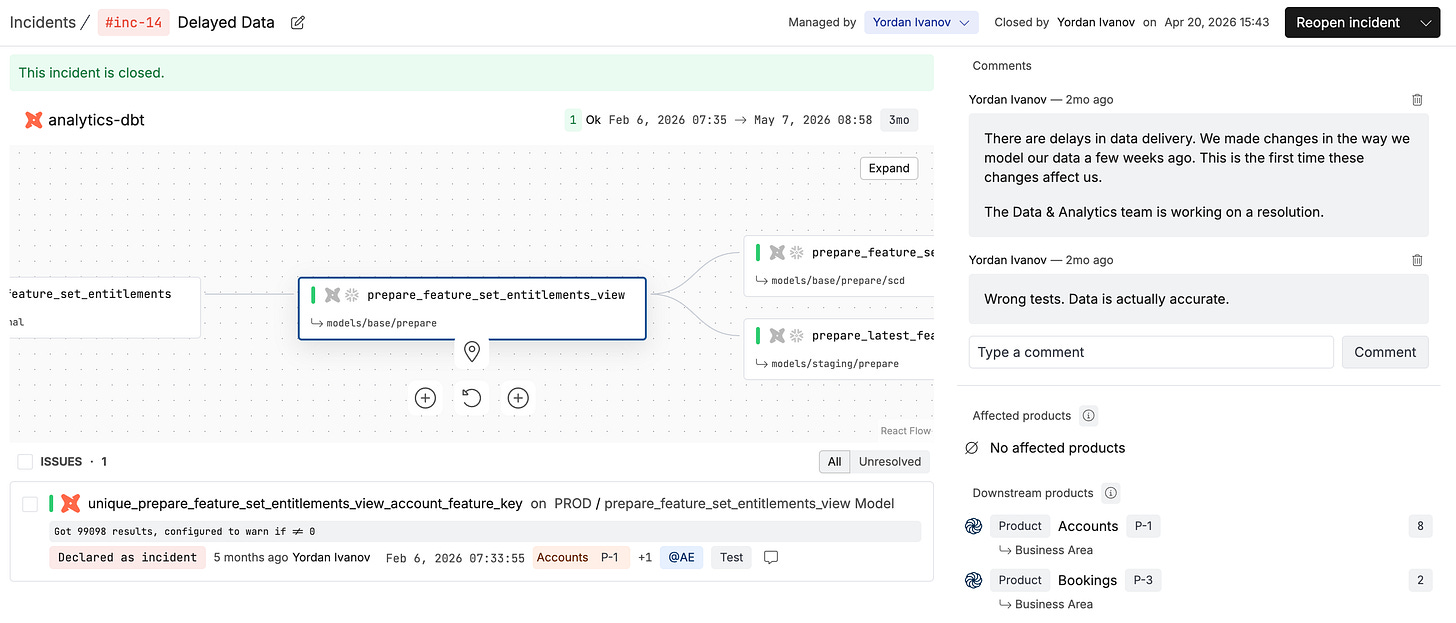Click the Test tag on the issue row
The image size is (1456, 623).
[x=732, y=557]
